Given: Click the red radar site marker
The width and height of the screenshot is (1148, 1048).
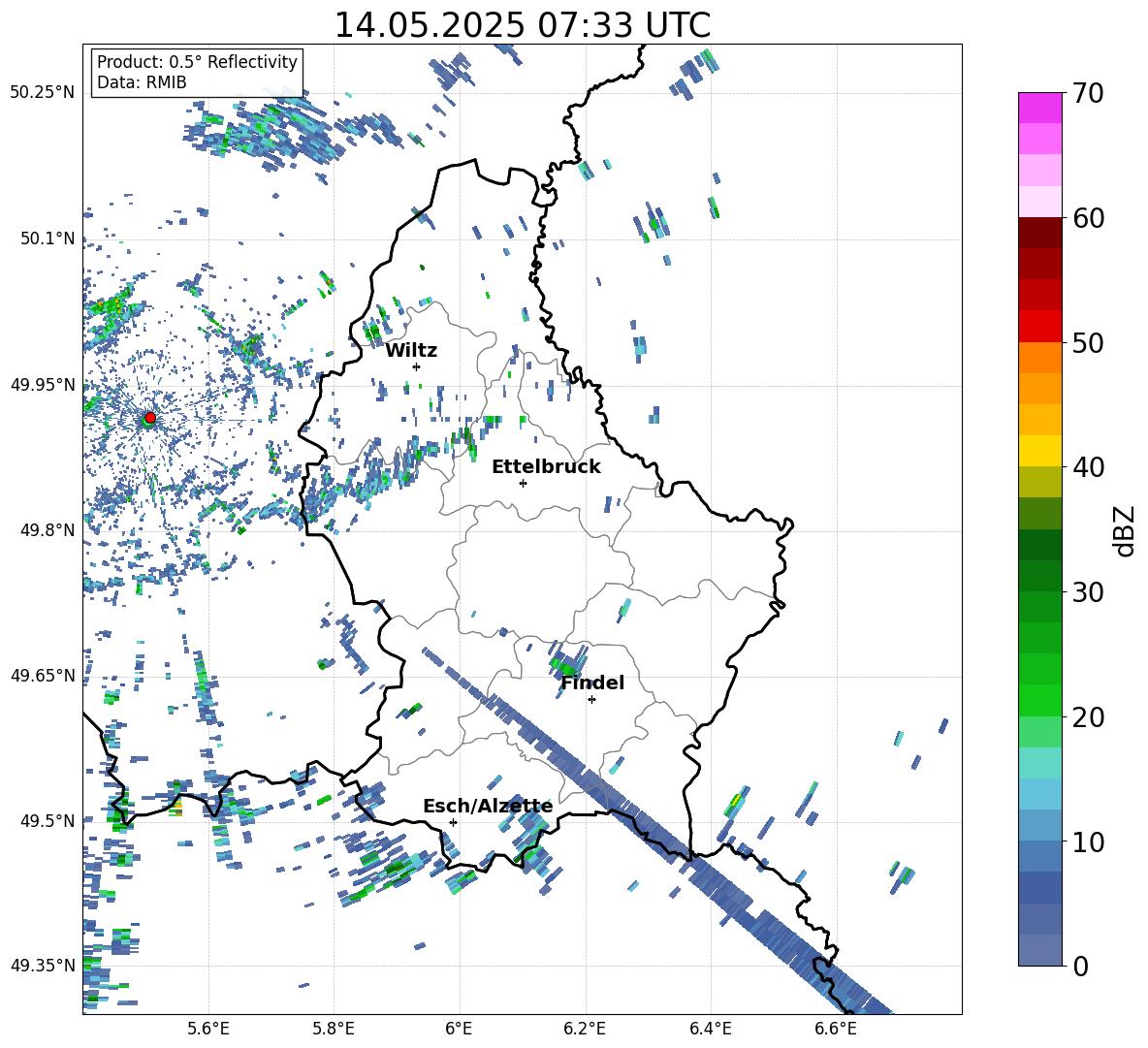Looking at the screenshot, I should (149, 417).
